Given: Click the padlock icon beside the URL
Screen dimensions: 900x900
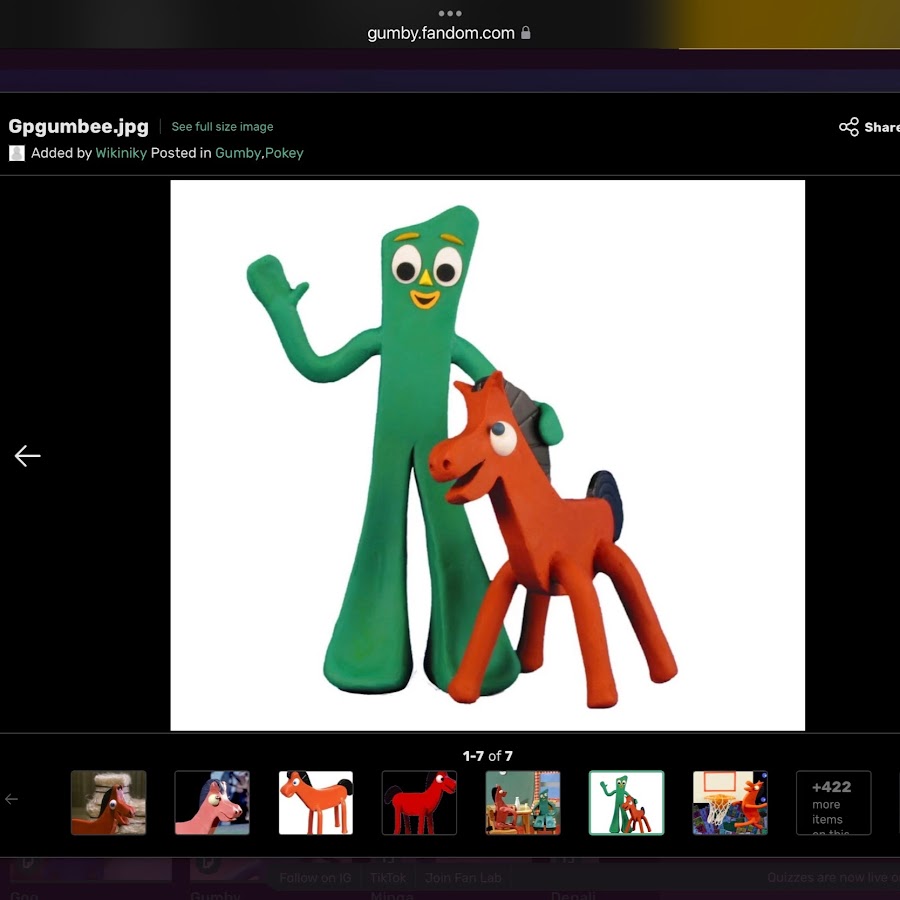Looking at the screenshot, I should (x=525, y=33).
